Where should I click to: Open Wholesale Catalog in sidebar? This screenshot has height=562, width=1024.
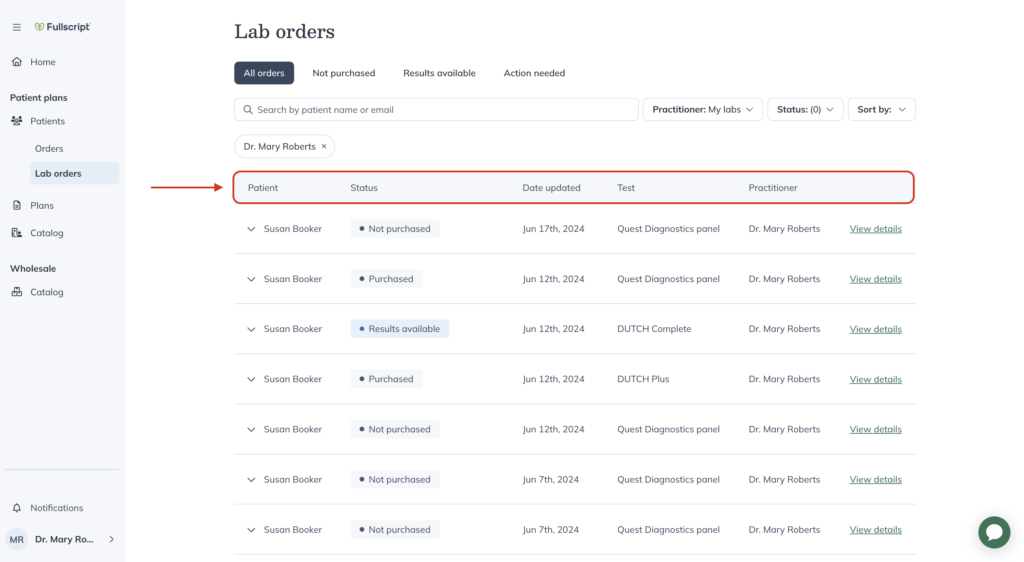(x=46, y=292)
